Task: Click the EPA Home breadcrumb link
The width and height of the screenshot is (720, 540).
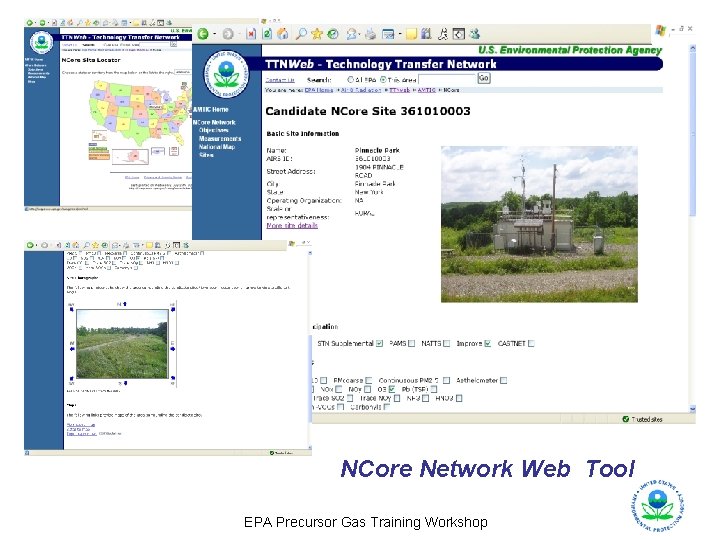Action: point(319,90)
